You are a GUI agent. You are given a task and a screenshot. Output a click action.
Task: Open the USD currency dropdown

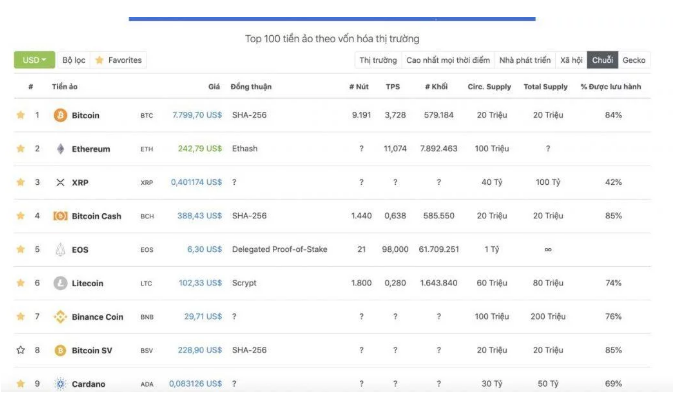click(x=34, y=60)
